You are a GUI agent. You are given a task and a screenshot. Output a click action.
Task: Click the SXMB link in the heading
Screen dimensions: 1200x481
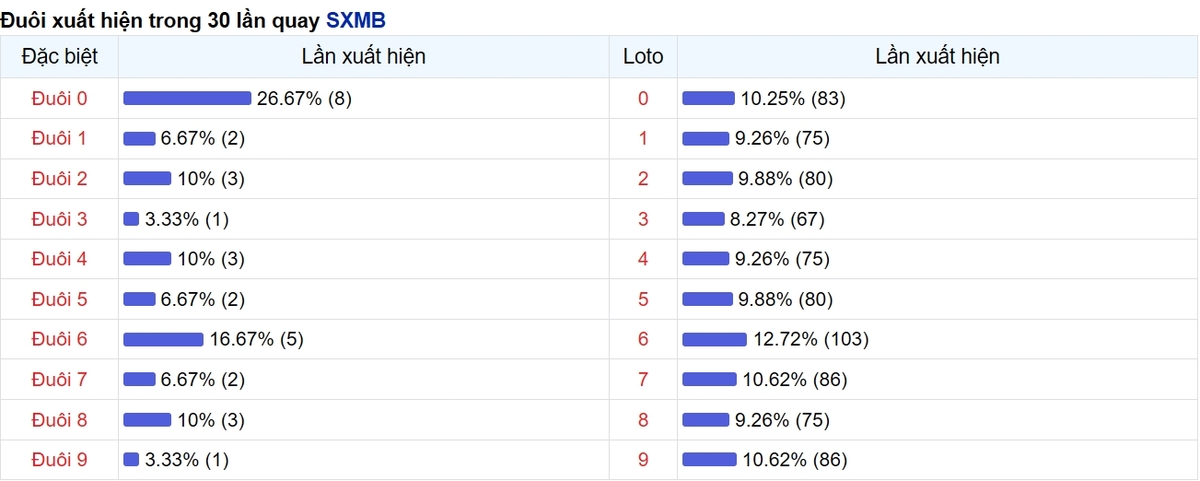[x=355, y=20]
